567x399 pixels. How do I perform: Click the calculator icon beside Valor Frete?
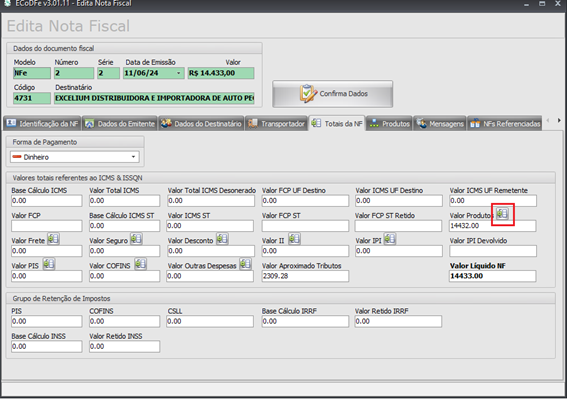pos(53,239)
